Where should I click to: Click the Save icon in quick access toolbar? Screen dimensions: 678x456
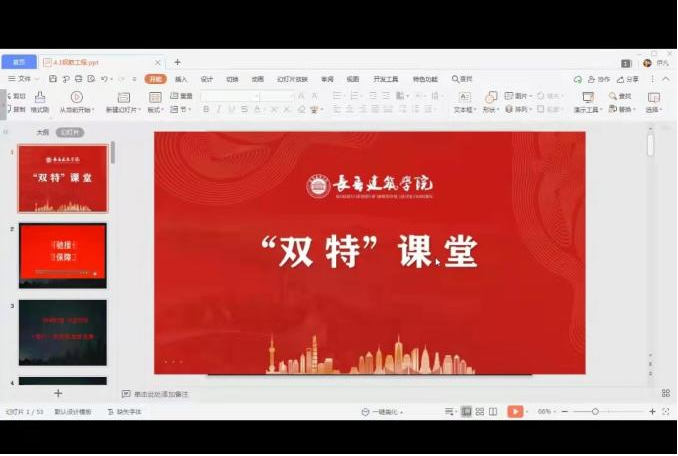tap(52, 78)
